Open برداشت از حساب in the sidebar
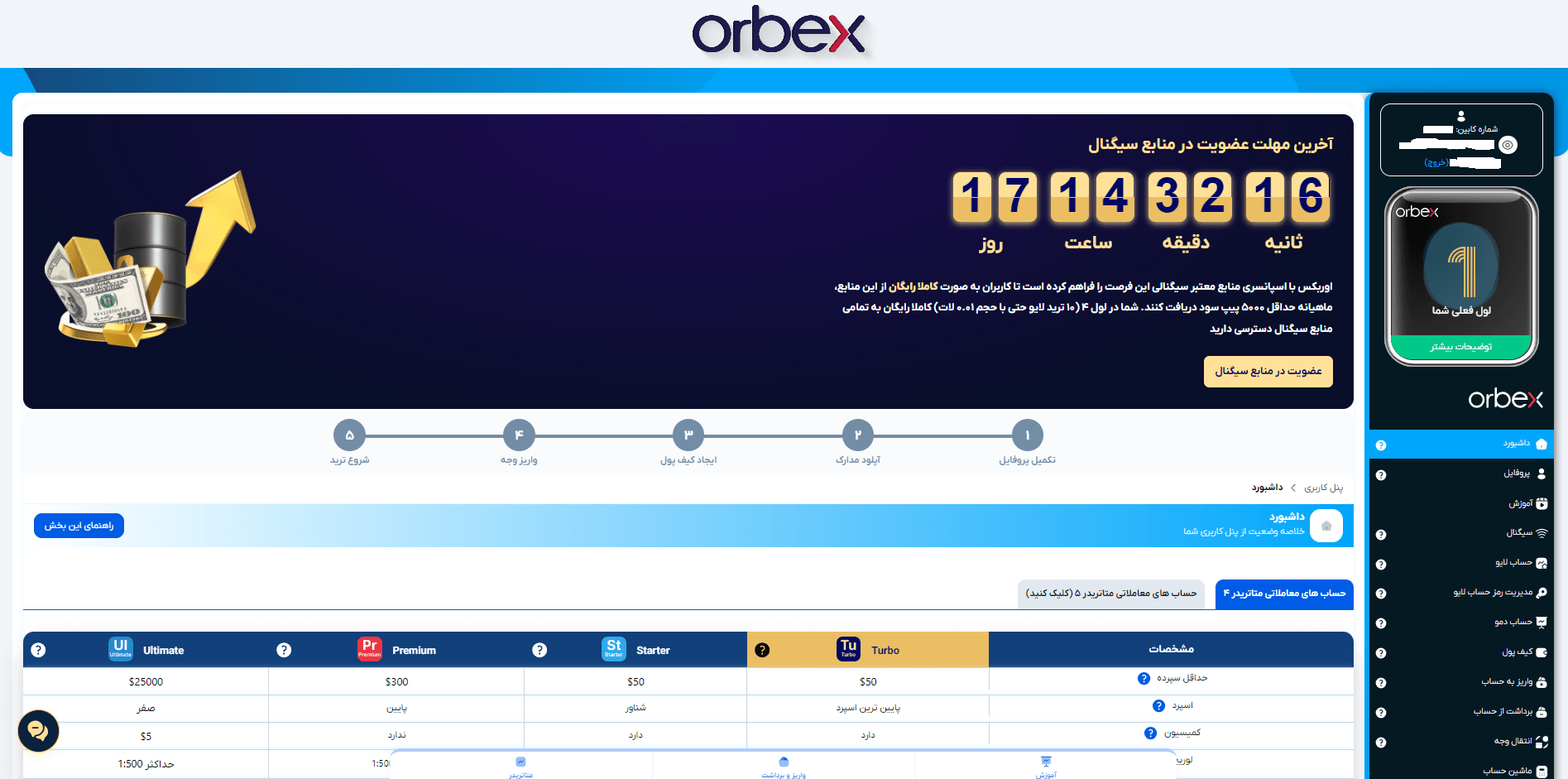Image resolution: width=1568 pixels, height=779 pixels. click(1461, 712)
